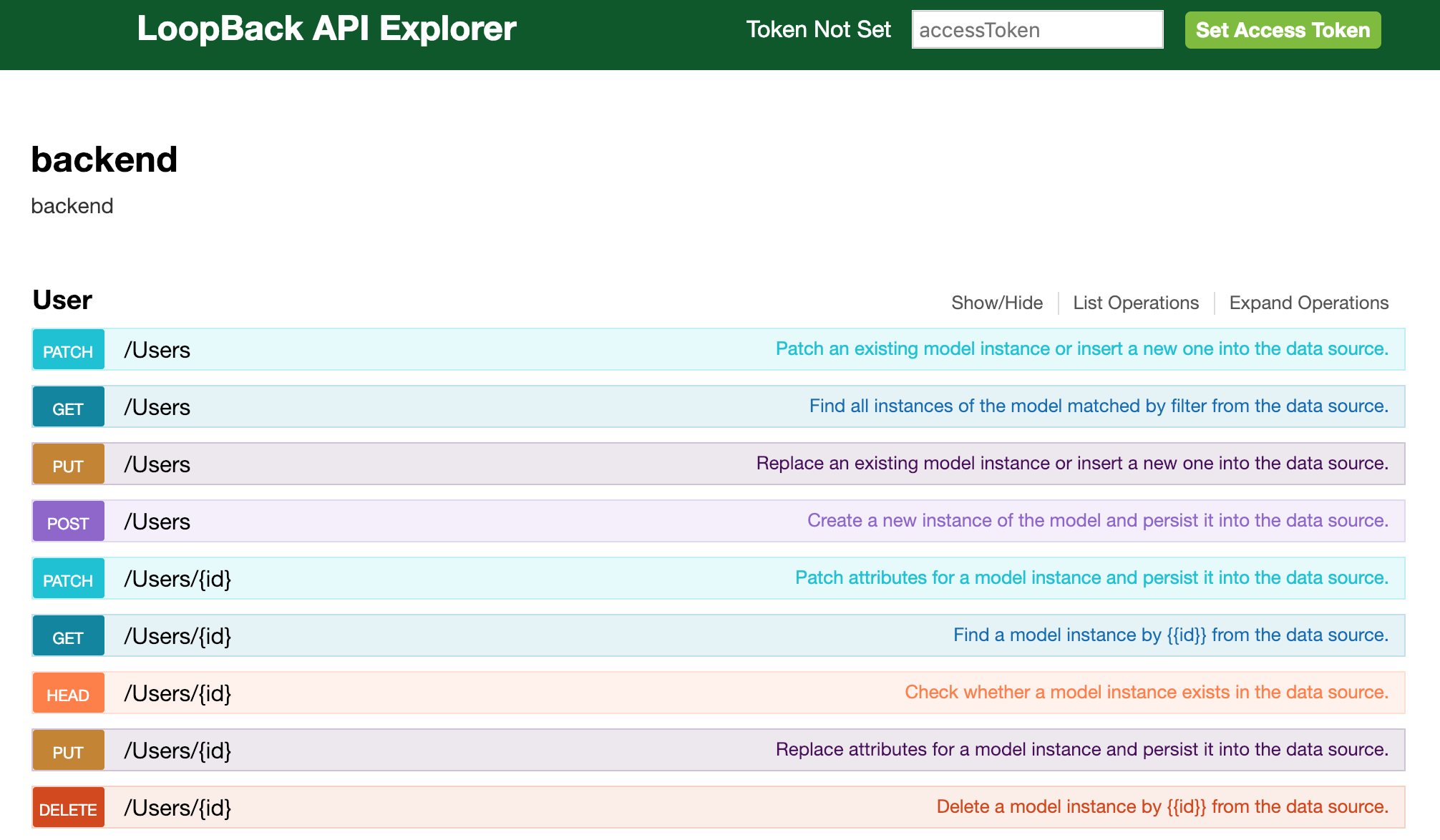Click the PUT /Users icon button
Viewport: 1440px width, 840px height.
click(67, 463)
